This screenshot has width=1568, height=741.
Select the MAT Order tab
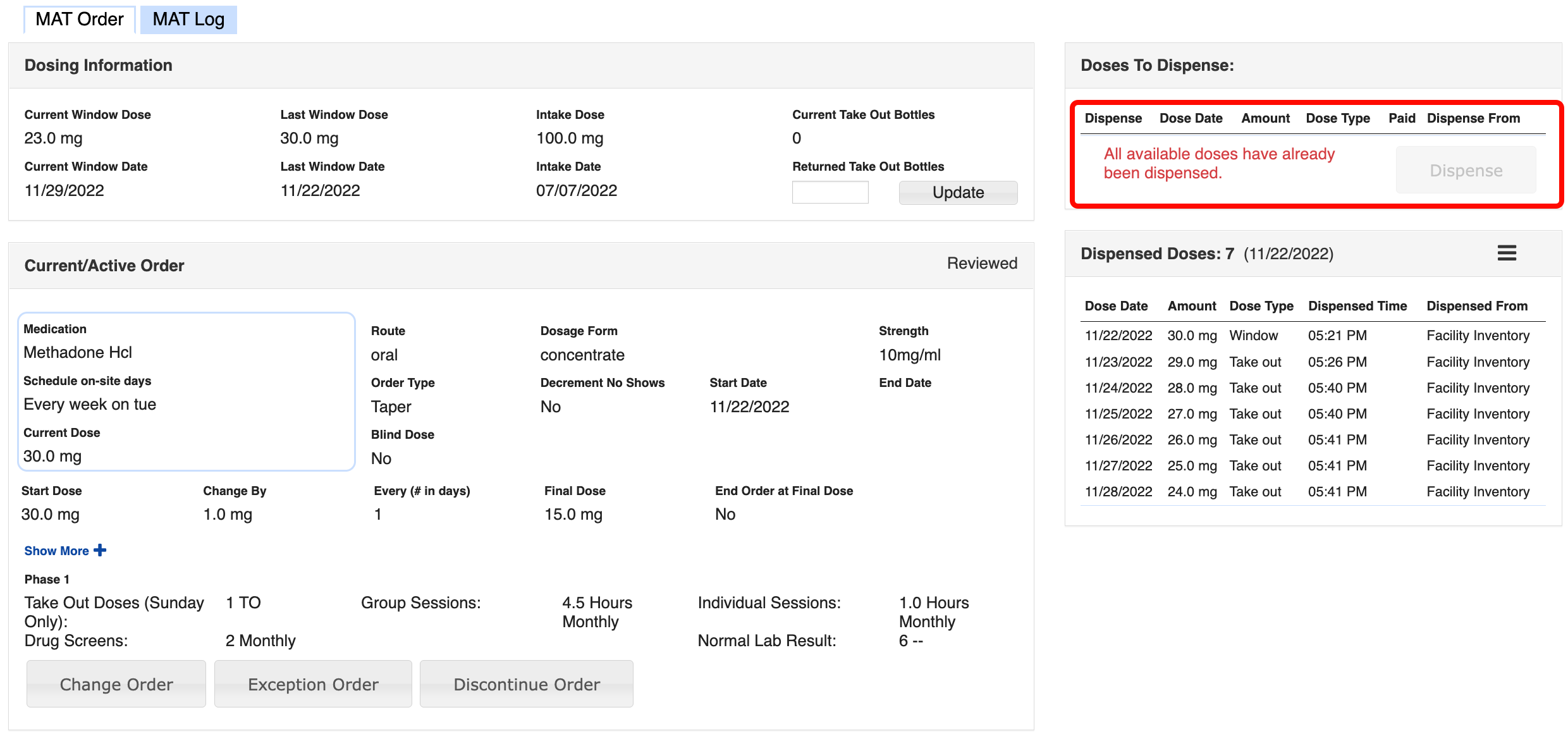click(80, 20)
